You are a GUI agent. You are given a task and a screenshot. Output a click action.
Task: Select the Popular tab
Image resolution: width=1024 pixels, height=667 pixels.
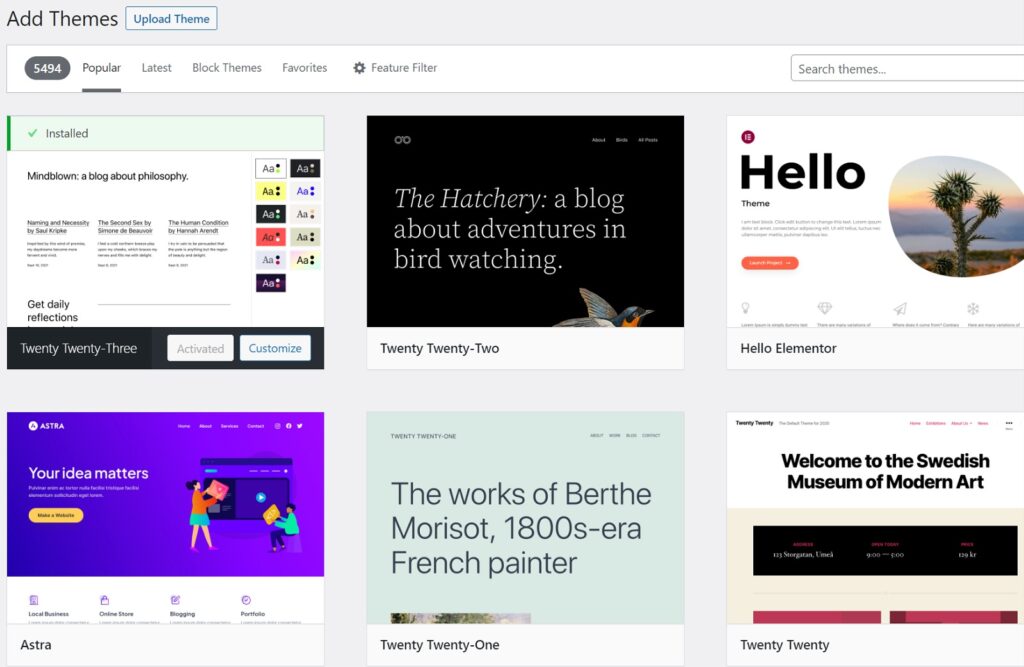click(x=101, y=67)
